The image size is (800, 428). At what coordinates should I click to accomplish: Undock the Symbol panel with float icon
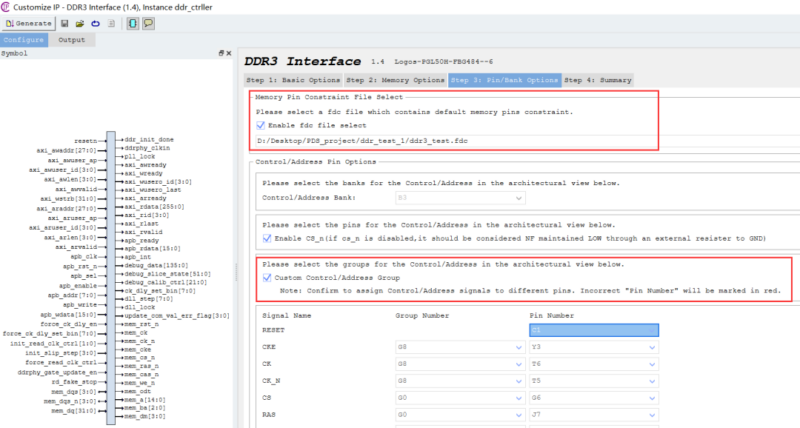point(222,53)
